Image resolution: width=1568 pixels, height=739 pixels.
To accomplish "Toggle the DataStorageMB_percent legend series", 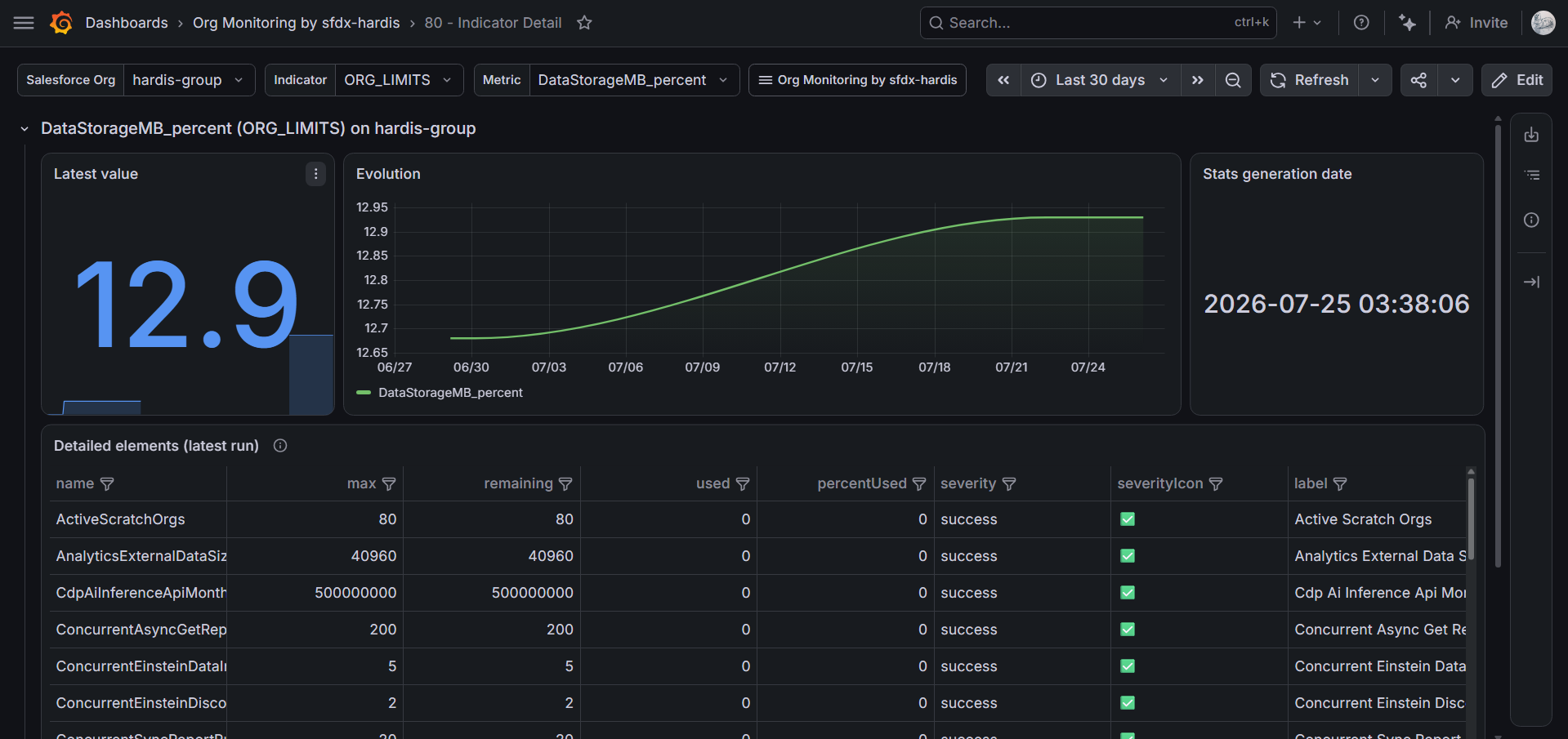I will coord(450,393).
